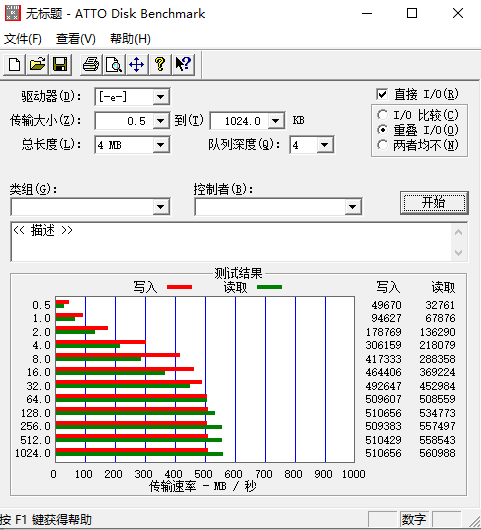Viewport: 481px width, 530px height.
Task: Close the ATTO Disk Benchmark window
Action: (458, 14)
